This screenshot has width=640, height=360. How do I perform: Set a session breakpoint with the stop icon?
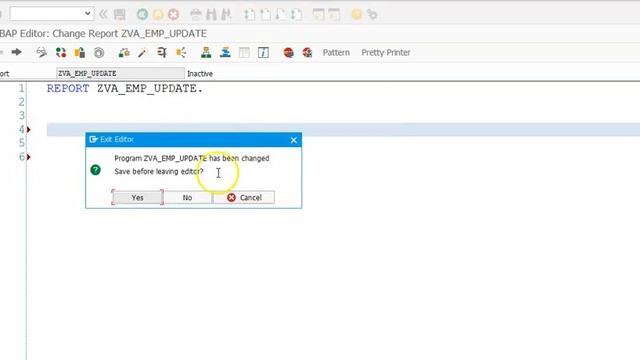click(289, 52)
